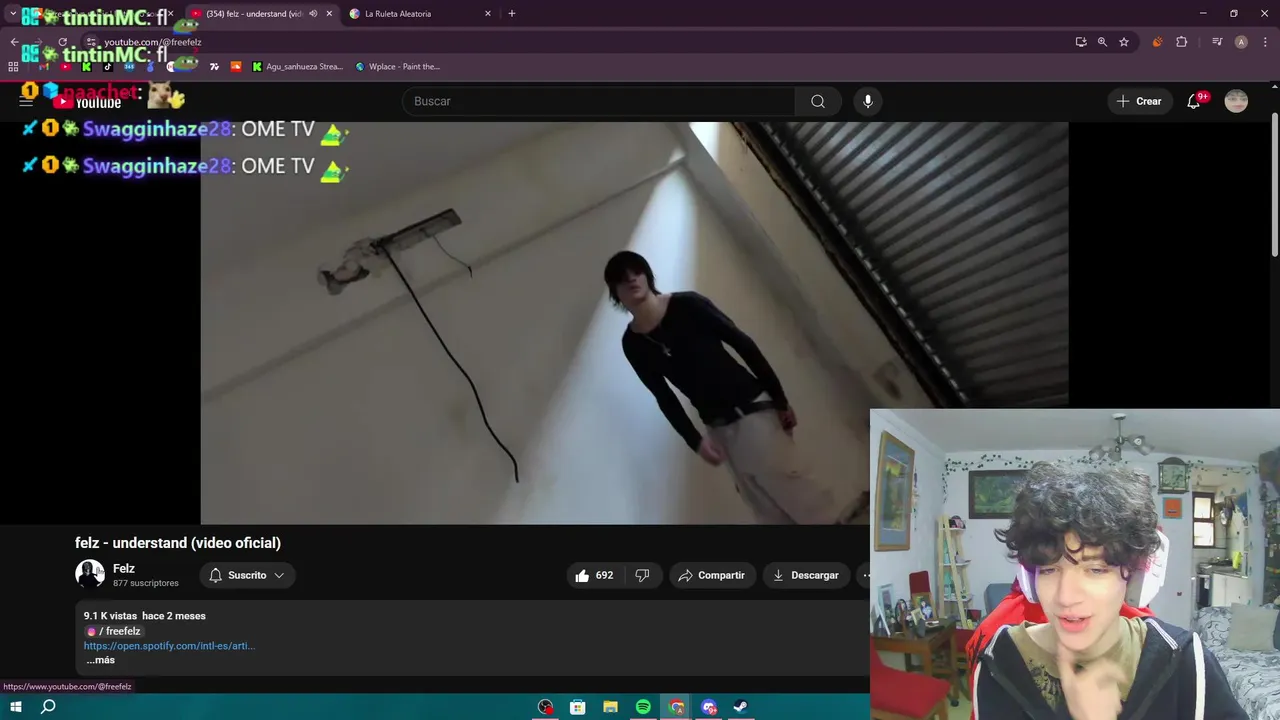Mute the felz YouTube tab audio
Viewport: 1280px width, 720px height.
point(313,14)
